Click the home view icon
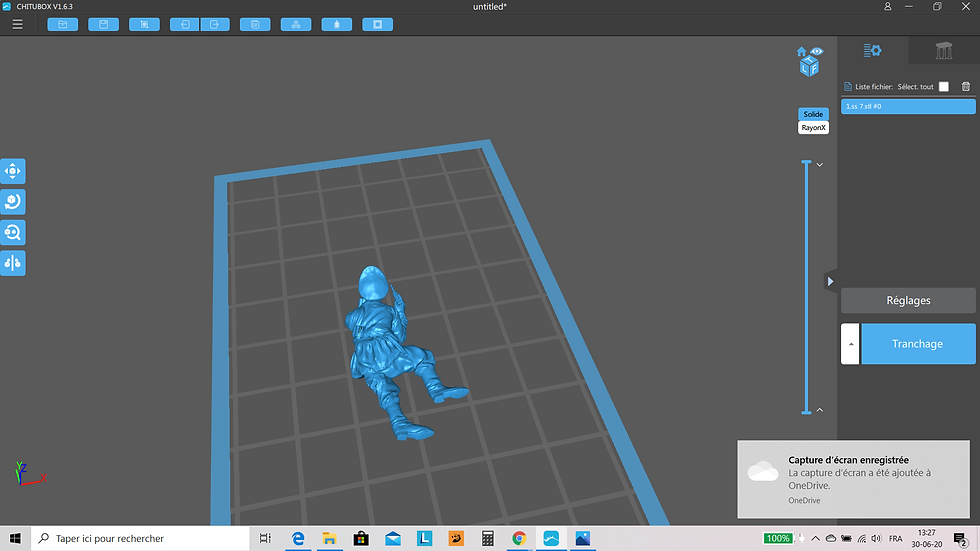980x551 pixels. [801, 51]
